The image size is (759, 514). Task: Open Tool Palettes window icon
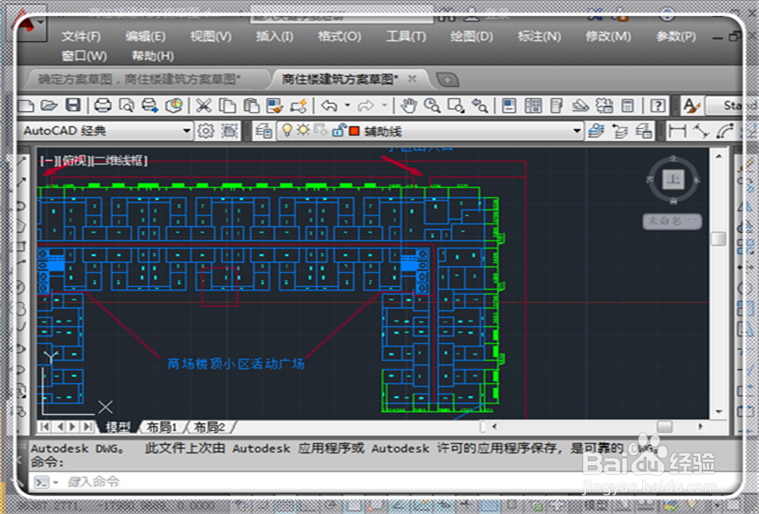(x=557, y=105)
